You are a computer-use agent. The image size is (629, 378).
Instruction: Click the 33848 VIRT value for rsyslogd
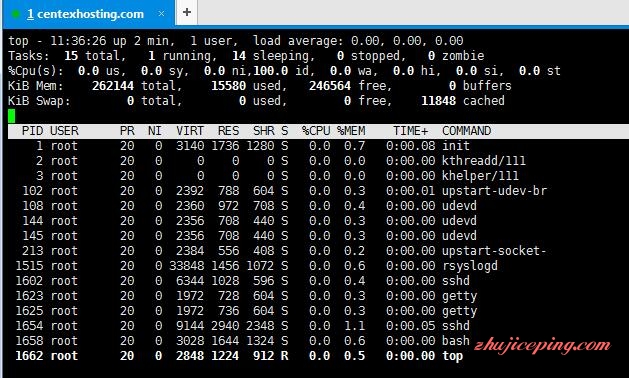tap(187, 266)
